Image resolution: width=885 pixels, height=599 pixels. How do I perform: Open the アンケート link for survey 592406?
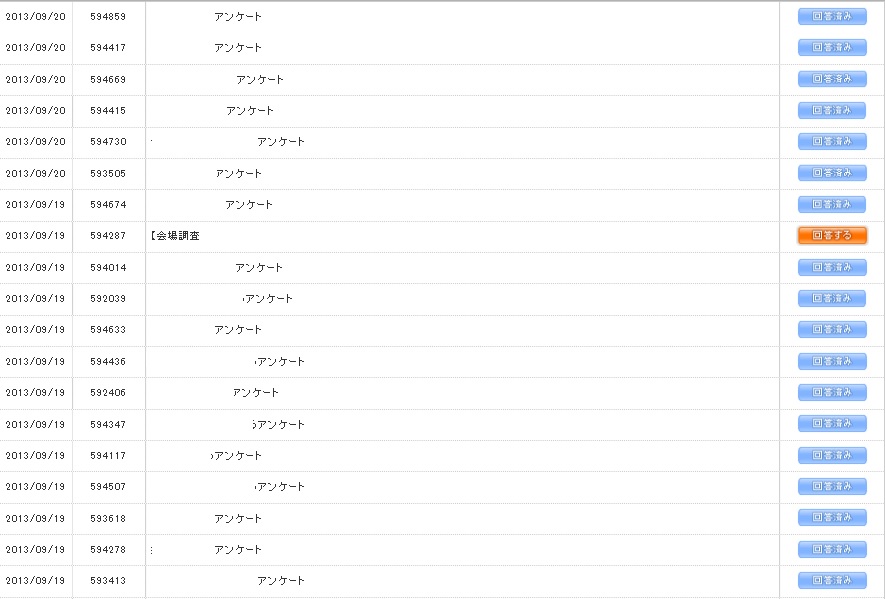[x=256, y=393]
